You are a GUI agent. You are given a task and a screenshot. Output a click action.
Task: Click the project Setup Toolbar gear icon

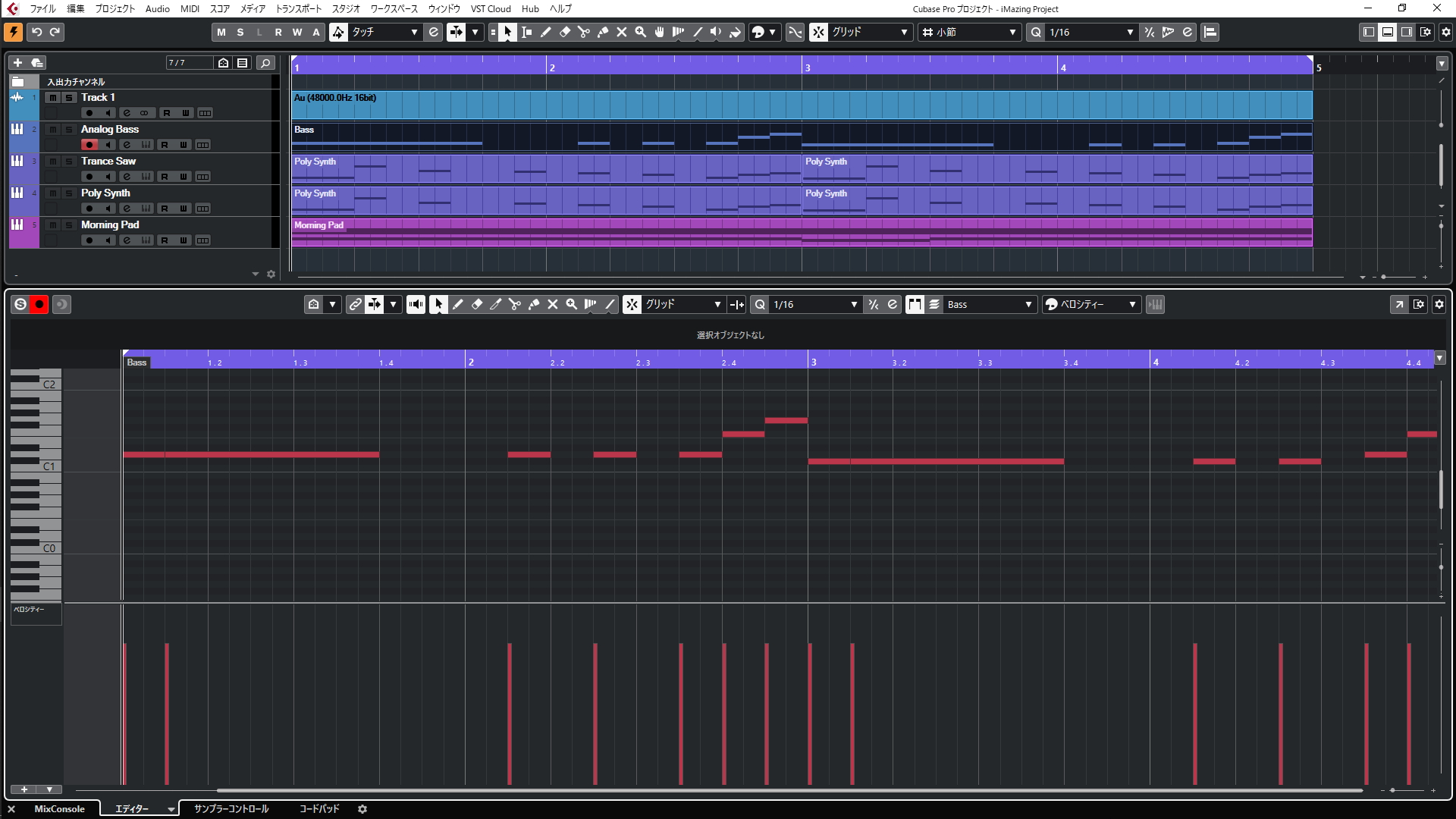pos(1445,32)
